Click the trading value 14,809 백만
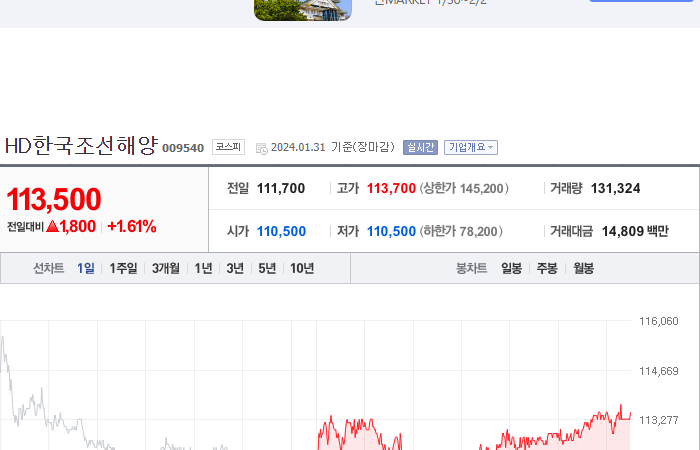The height and width of the screenshot is (450, 700). (635, 231)
